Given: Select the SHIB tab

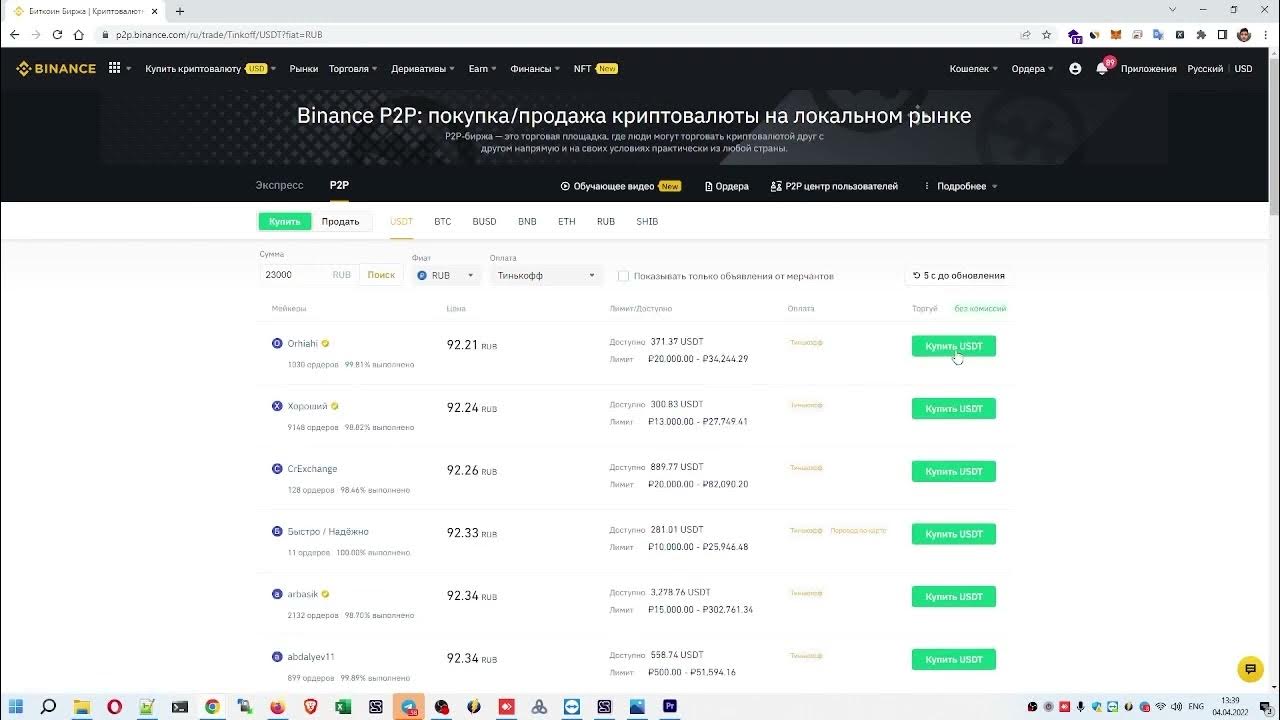Looking at the screenshot, I should click(x=647, y=221).
